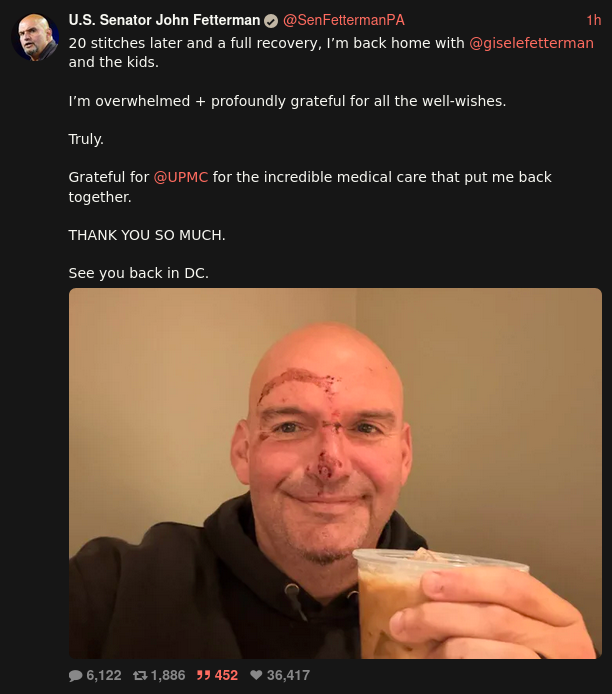Click the reply speech bubble icon
This screenshot has height=694, width=612.
click(x=76, y=675)
